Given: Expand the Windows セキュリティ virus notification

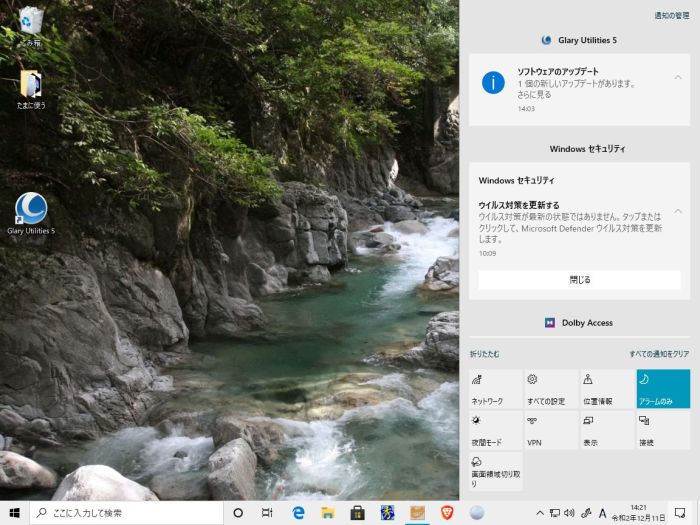Looking at the screenshot, I should [x=678, y=212].
